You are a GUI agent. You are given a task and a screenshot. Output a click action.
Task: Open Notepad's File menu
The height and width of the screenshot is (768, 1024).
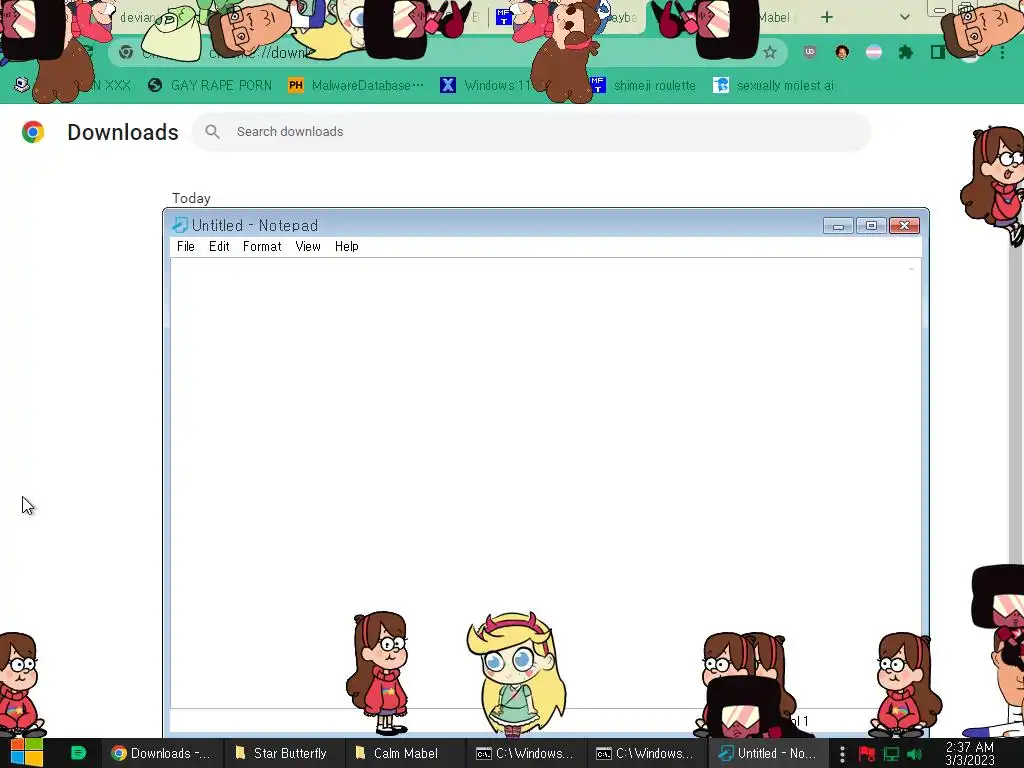pyautogui.click(x=185, y=246)
